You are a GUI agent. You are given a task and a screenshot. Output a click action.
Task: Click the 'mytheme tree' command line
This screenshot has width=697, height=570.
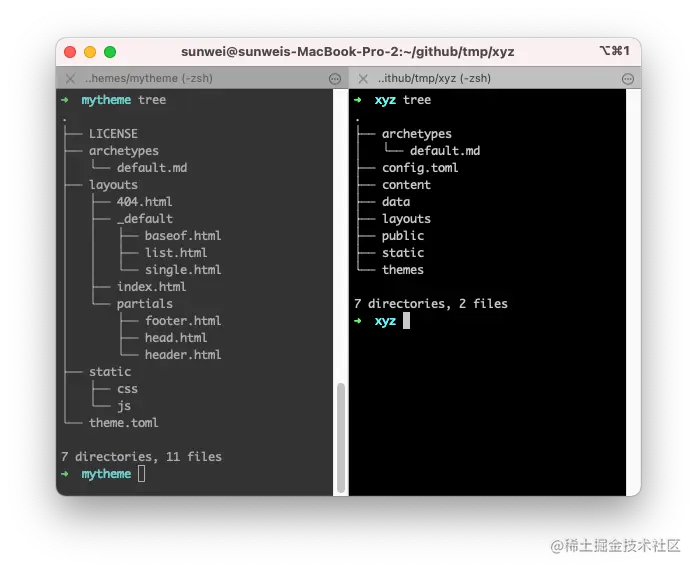coord(124,100)
